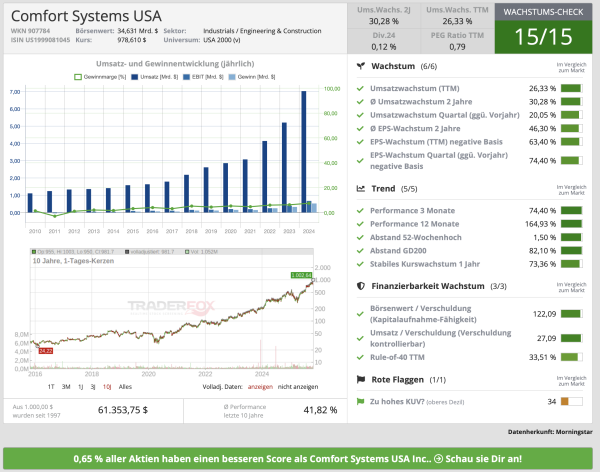Click the checkmark next to Performance 12 Monate

point(361,224)
